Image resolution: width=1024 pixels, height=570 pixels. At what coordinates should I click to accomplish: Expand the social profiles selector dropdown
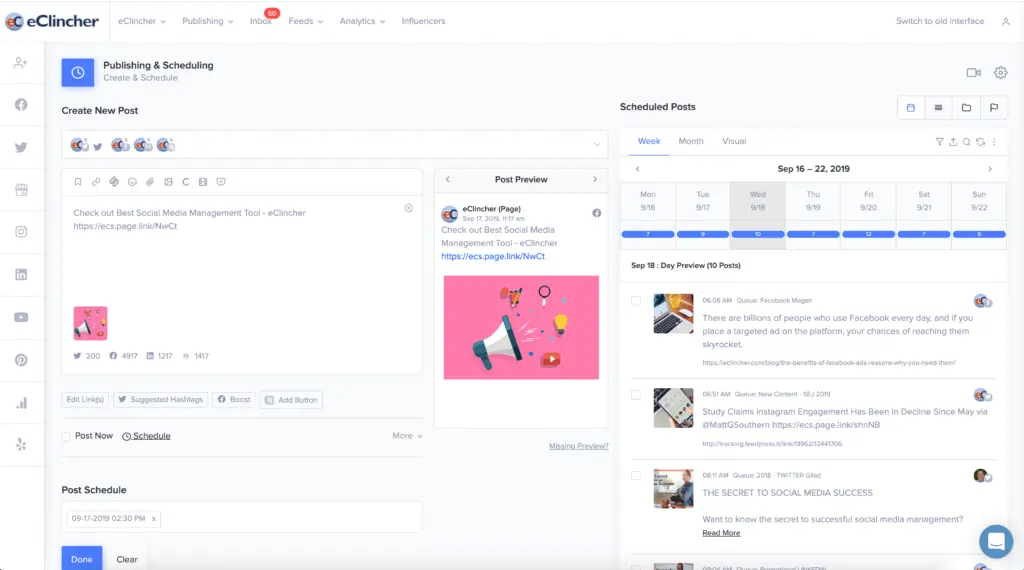(x=596, y=145)
